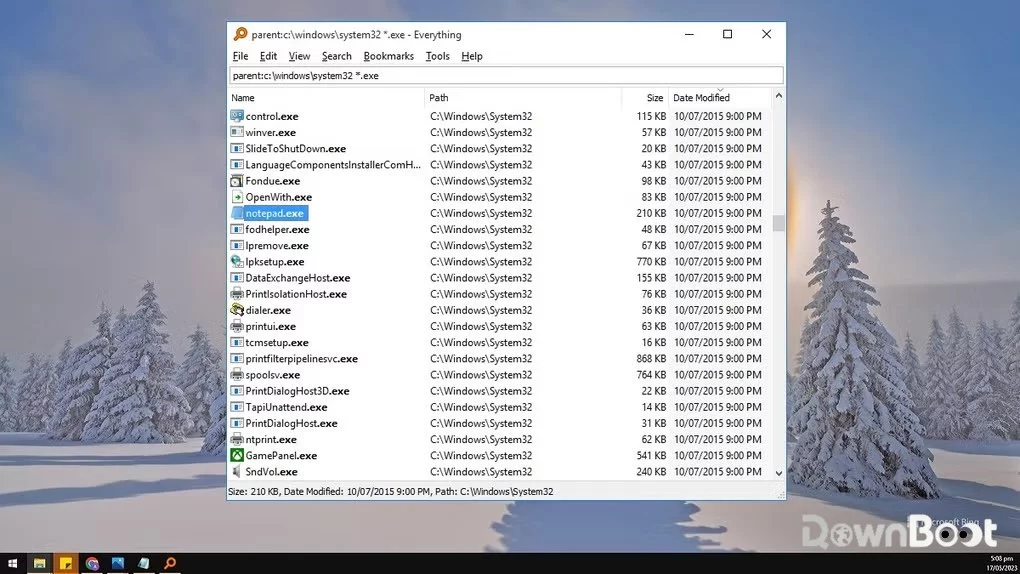Click the status bar size and path text
Screen dimensions: 1020x574
[390, 491]
